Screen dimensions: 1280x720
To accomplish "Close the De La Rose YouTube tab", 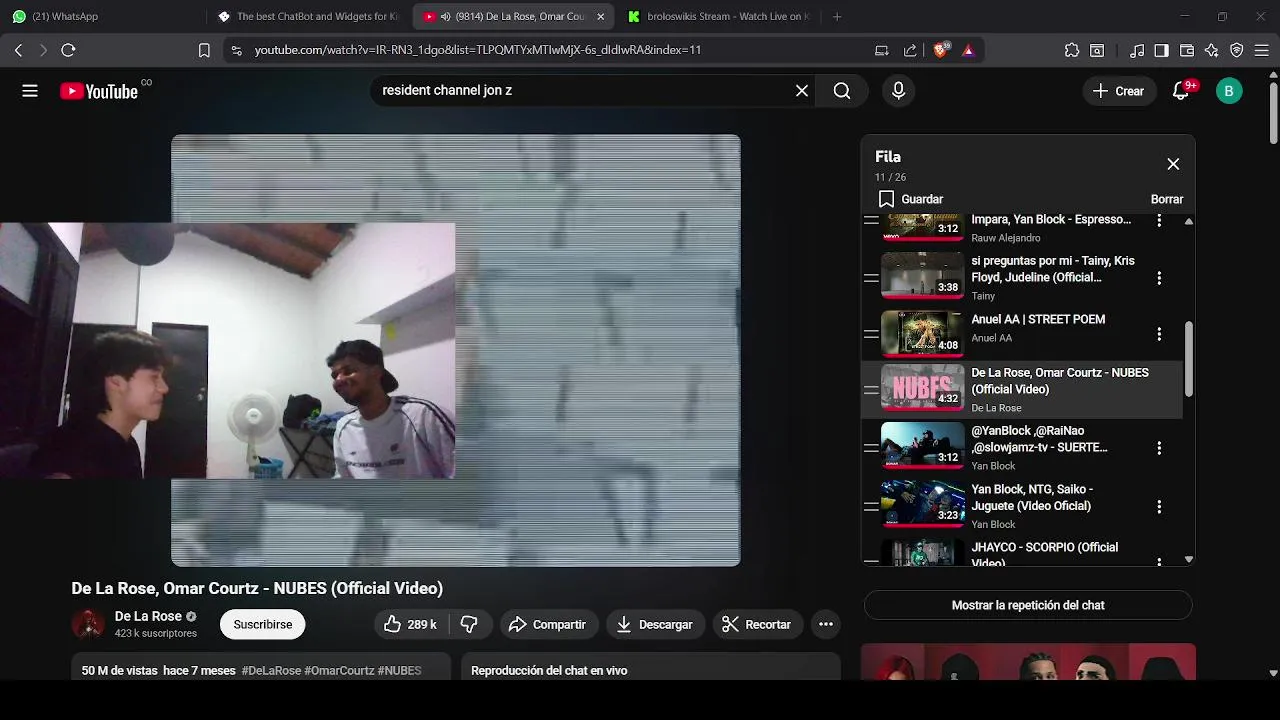I will (x=600, y=16).
